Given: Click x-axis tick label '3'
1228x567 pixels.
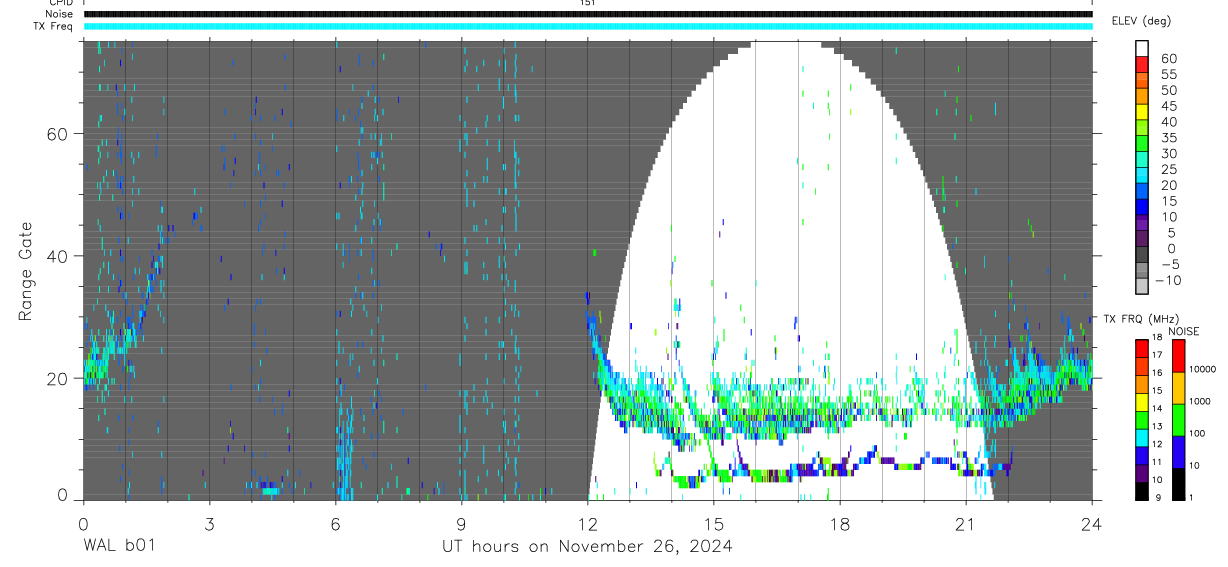Looking at the screenshot, I should 209,522.
